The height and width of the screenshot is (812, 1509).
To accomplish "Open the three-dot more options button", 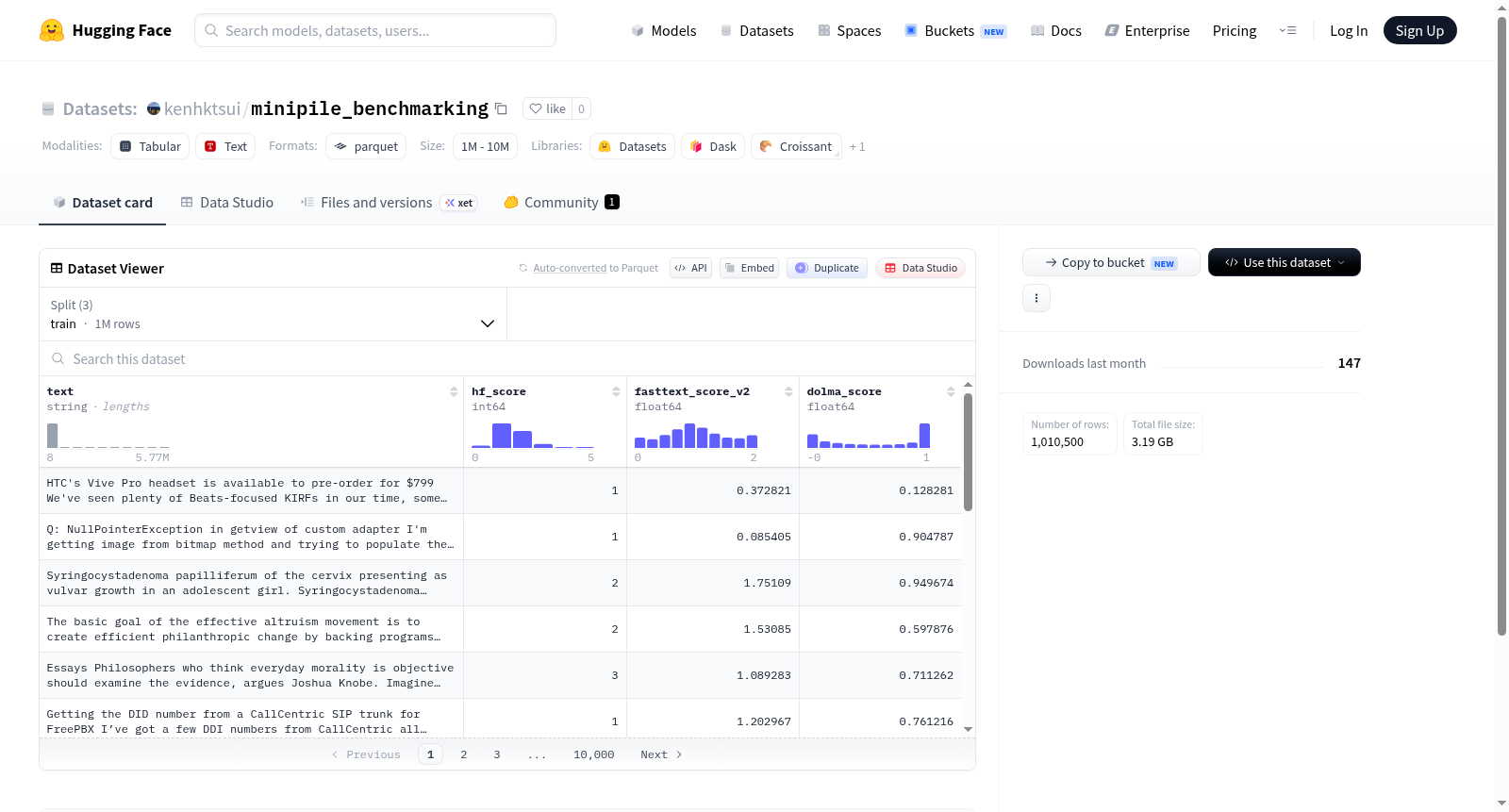I will pos(1036,298).
